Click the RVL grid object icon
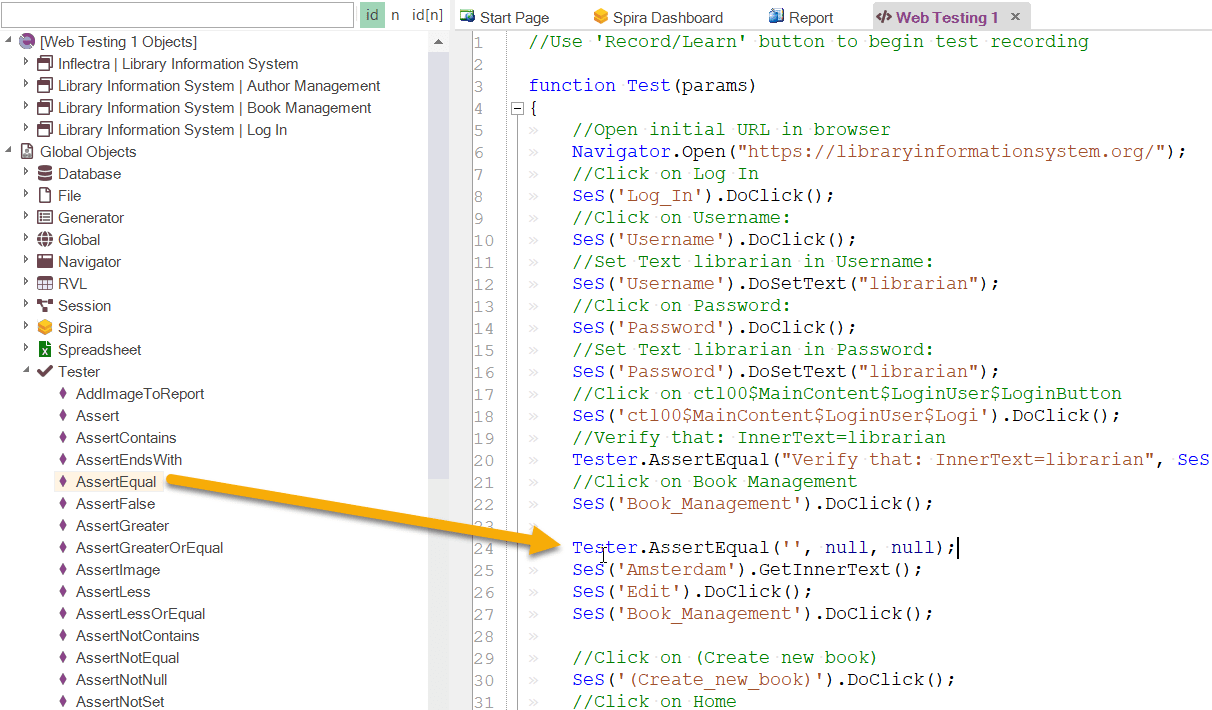This screenshot has height=710, width=1212. tap(44, 283)
